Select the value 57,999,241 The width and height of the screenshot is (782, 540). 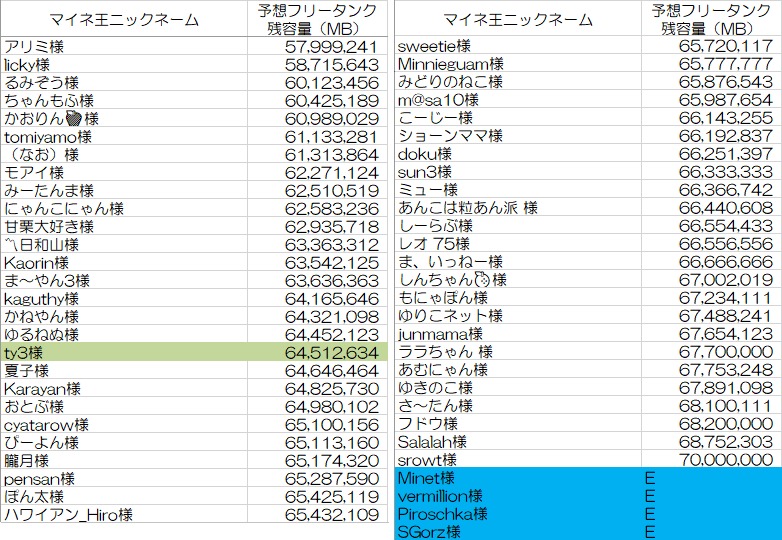click(331, 47)
